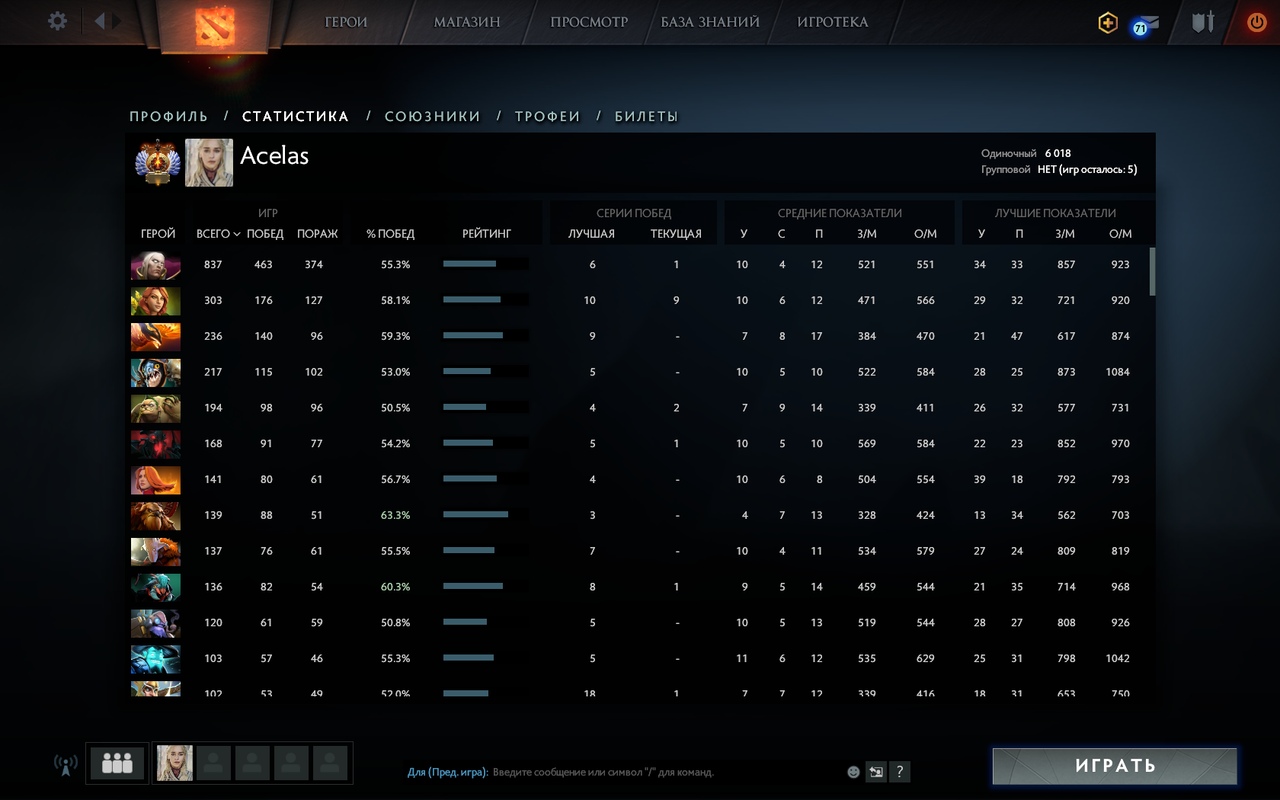Click the chat help question mark
The height and width of the screenshot is (800, 1280).
pos(900,771)
